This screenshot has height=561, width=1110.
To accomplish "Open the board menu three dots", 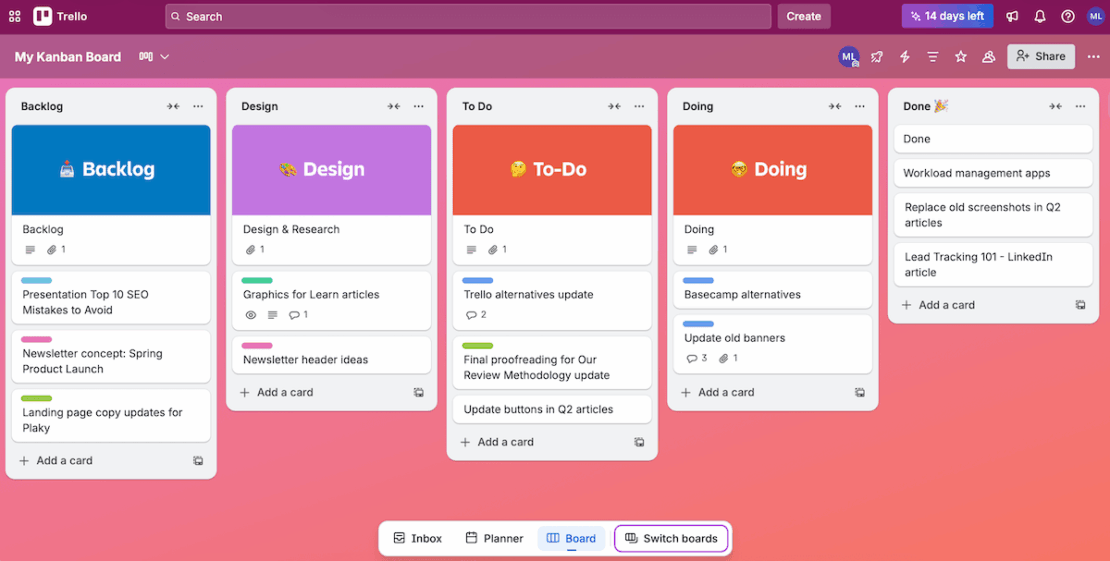I will (x=1094, y=57).
